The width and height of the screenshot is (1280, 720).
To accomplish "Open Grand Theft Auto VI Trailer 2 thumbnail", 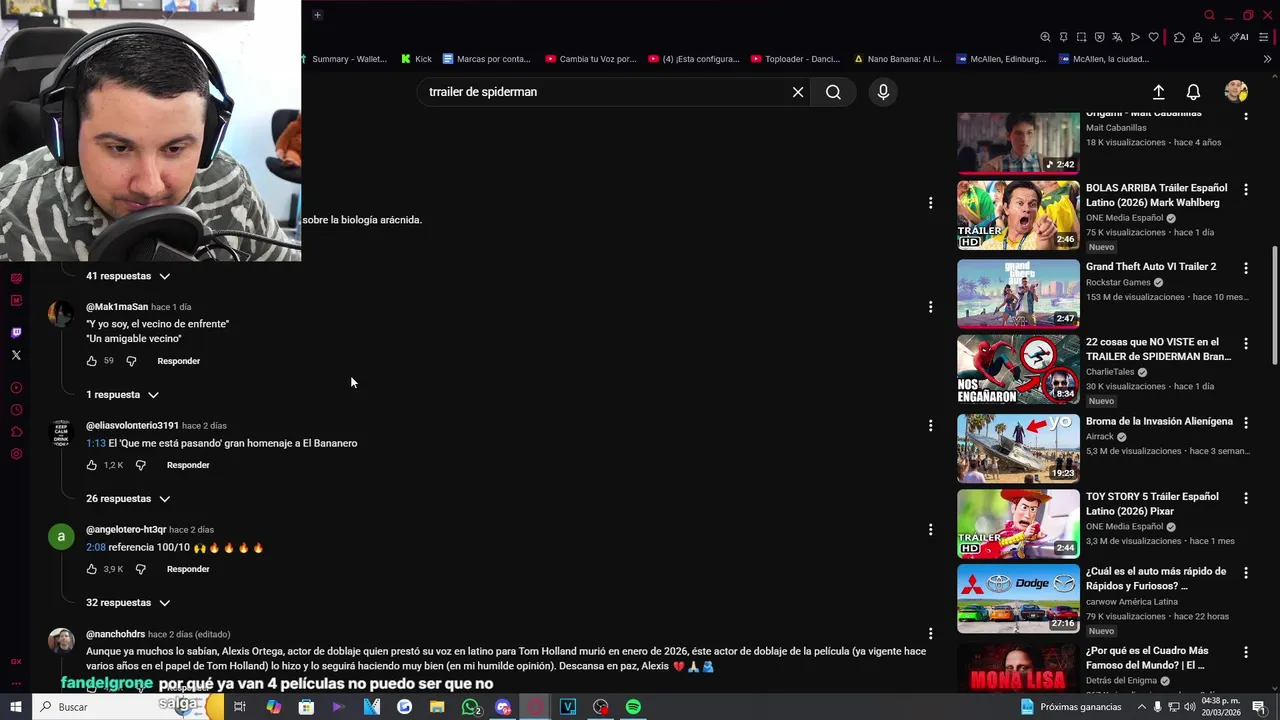I will coord(1018,293).
